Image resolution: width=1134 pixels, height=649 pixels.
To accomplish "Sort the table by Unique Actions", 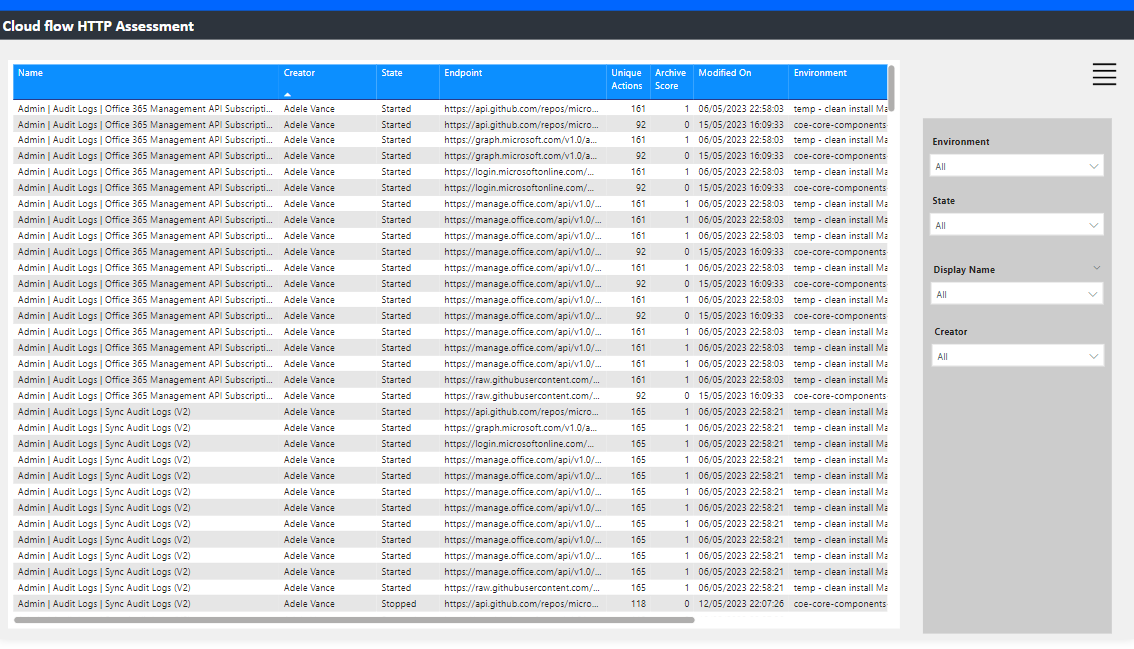I will (627, 79).
